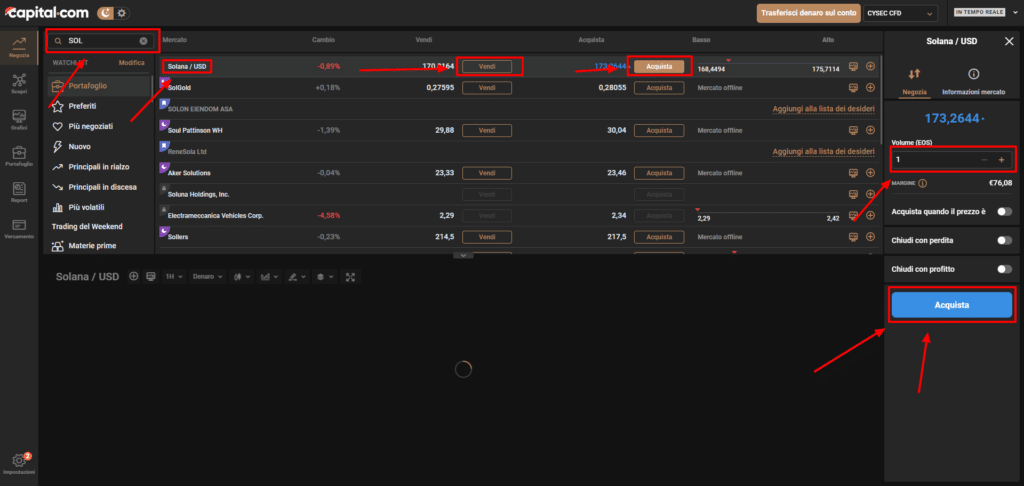Open Trading del Weekend list
The height and width of the screenshot is (486, 1024).
tap(88, 226)
